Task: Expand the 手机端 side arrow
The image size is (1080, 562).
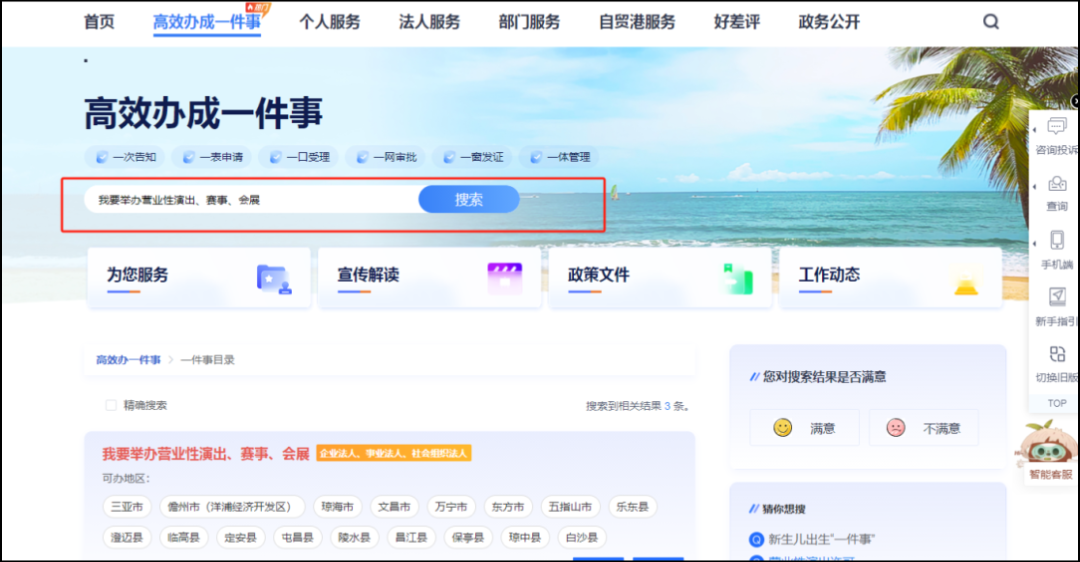Action: click(1035, 242)
